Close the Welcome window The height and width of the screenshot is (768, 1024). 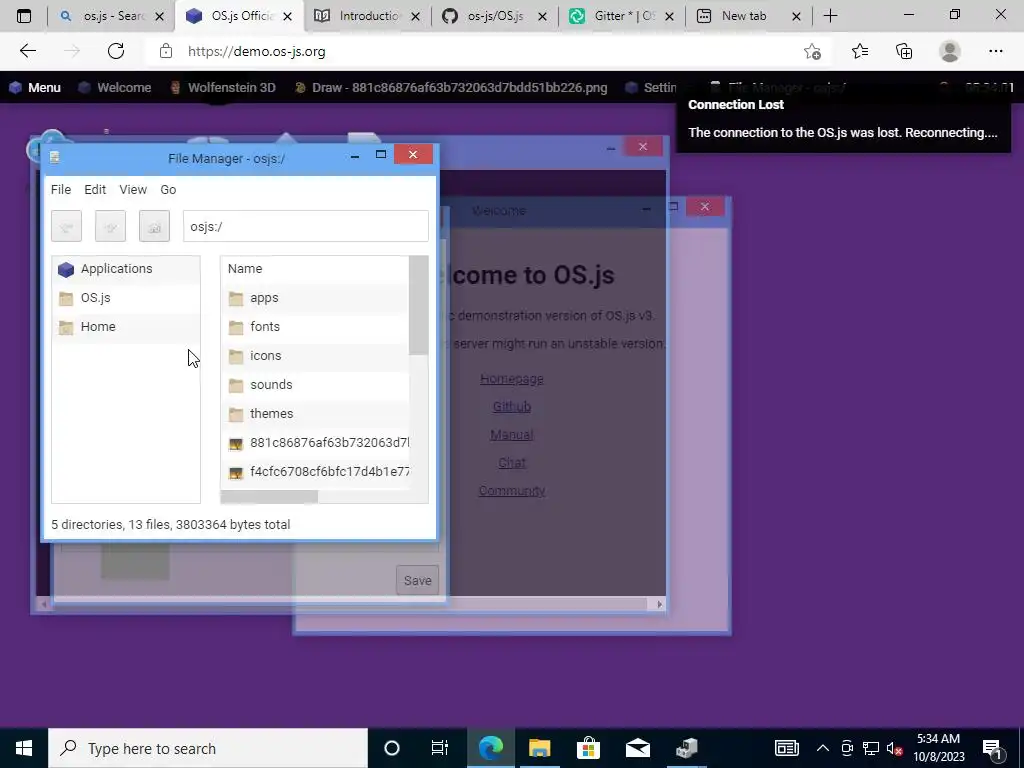[705, 207]
